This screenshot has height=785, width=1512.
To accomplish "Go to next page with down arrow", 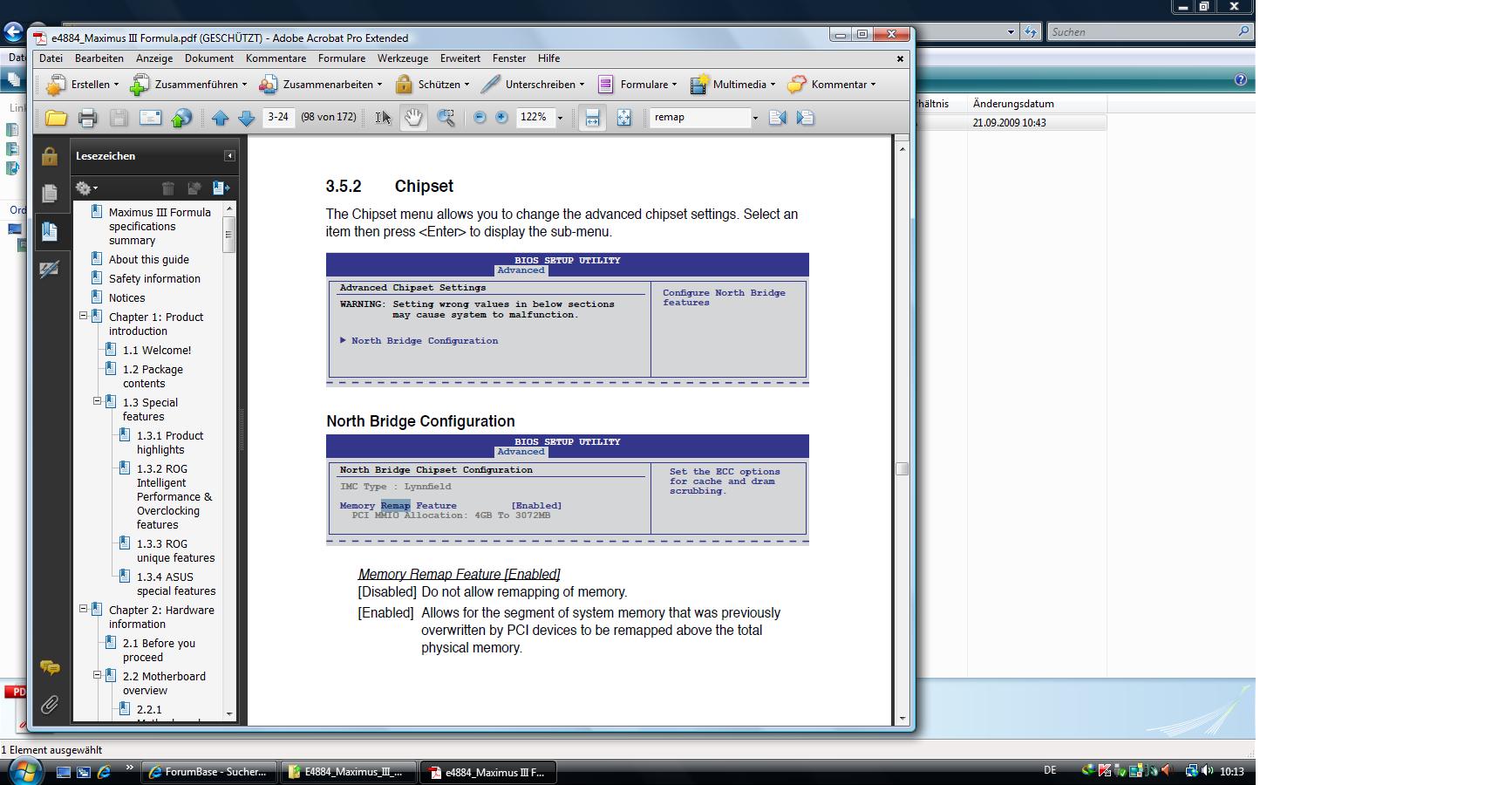I will tap(247, 118).
